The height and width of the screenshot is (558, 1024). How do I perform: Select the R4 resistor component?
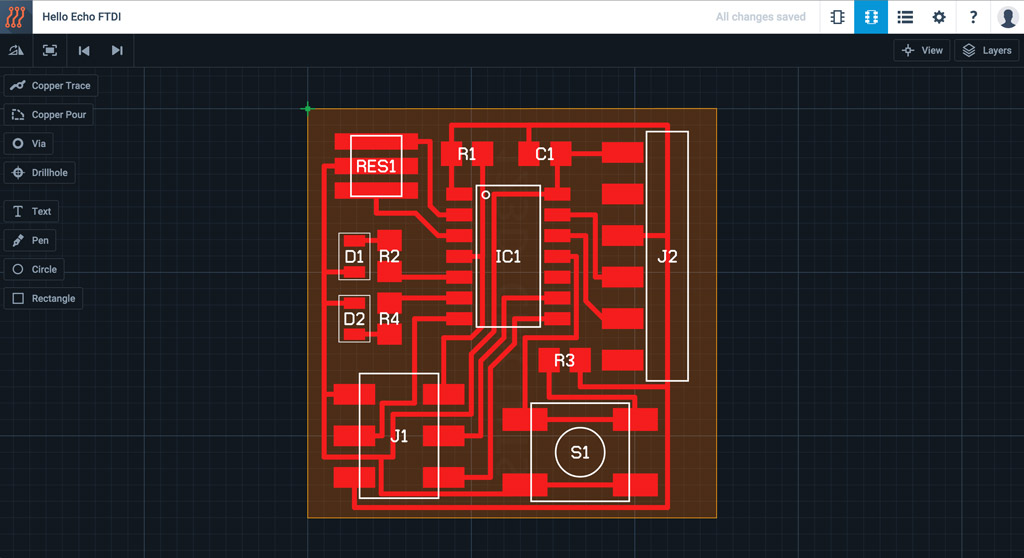click(389, 319)
